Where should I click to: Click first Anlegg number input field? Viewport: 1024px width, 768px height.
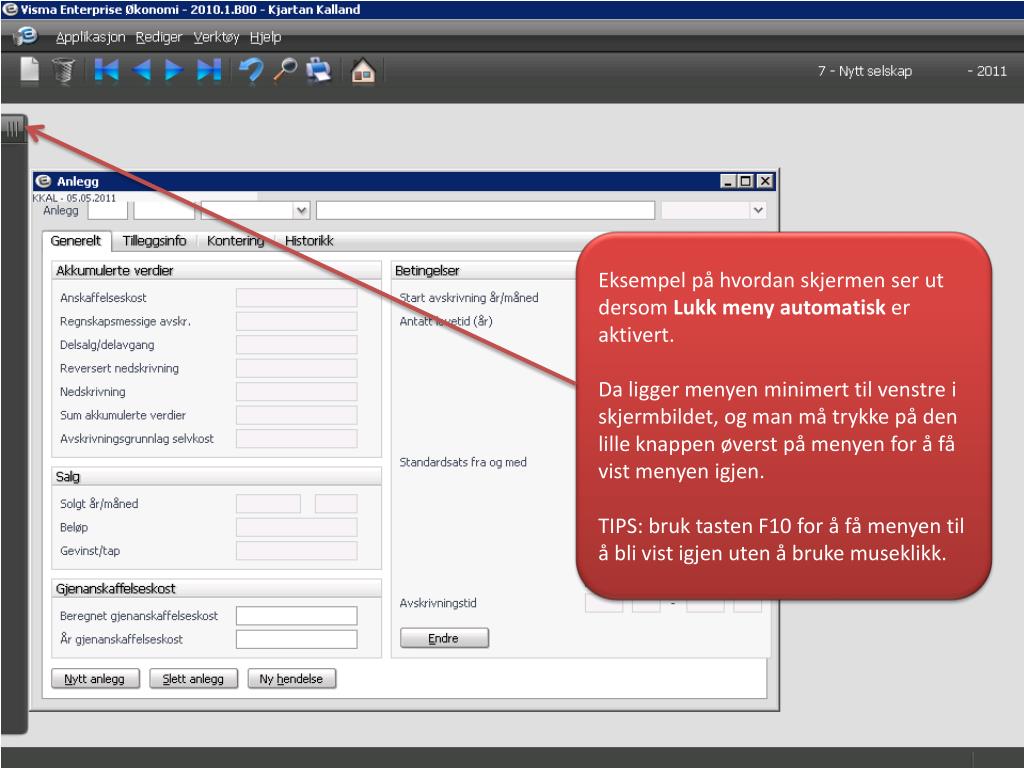click(x=108, y=210)
